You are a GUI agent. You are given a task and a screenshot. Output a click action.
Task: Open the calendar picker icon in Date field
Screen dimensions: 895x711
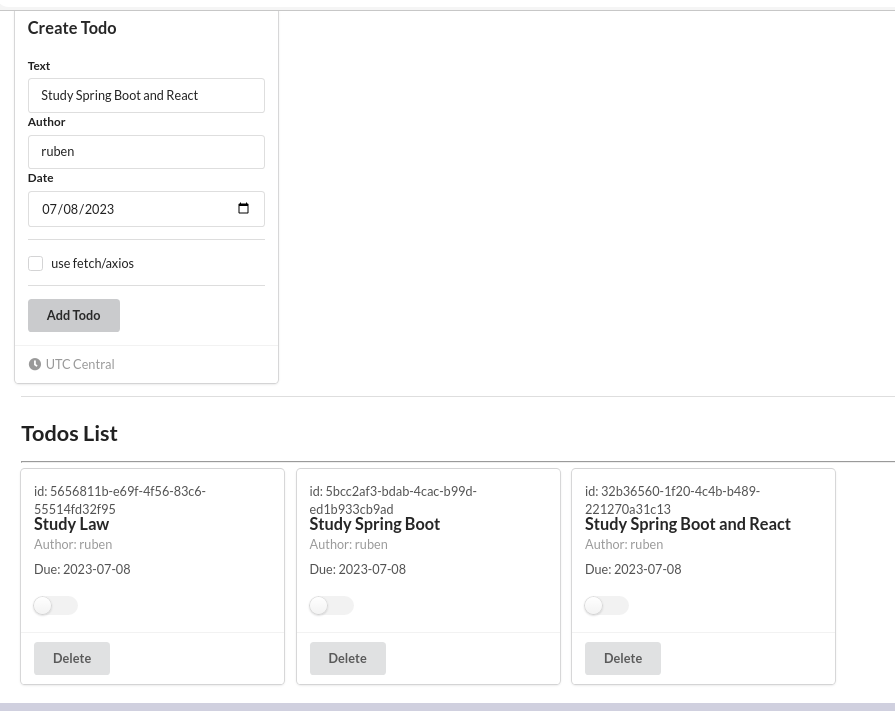coord(243,208)
